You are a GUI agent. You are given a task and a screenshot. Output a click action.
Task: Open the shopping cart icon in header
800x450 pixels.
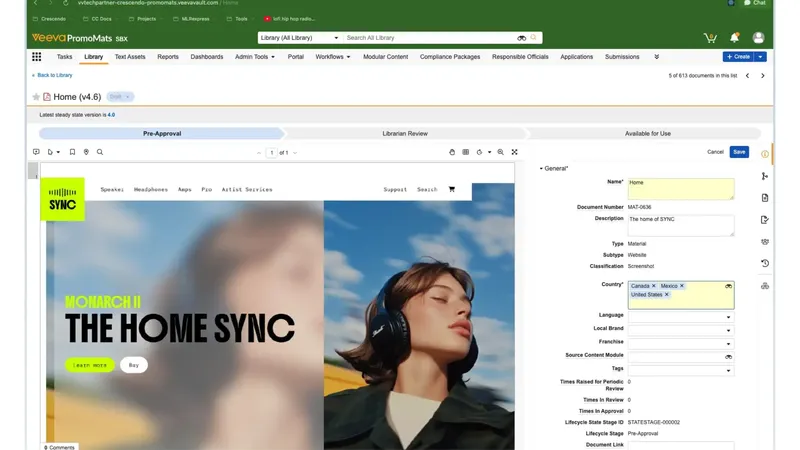coord(710,38)
